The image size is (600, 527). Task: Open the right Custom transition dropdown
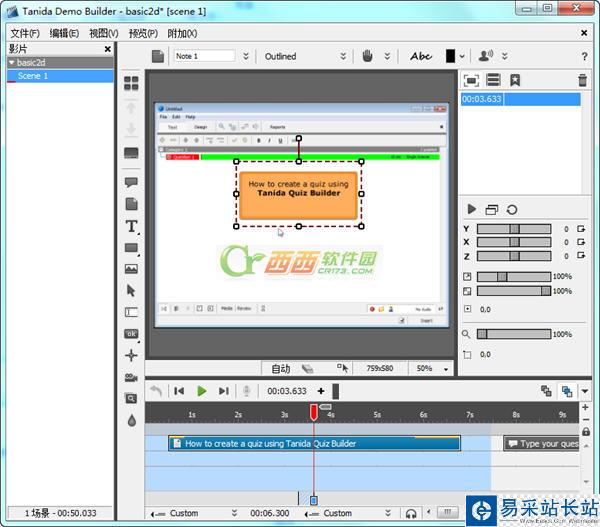click(x=348, y=513)
